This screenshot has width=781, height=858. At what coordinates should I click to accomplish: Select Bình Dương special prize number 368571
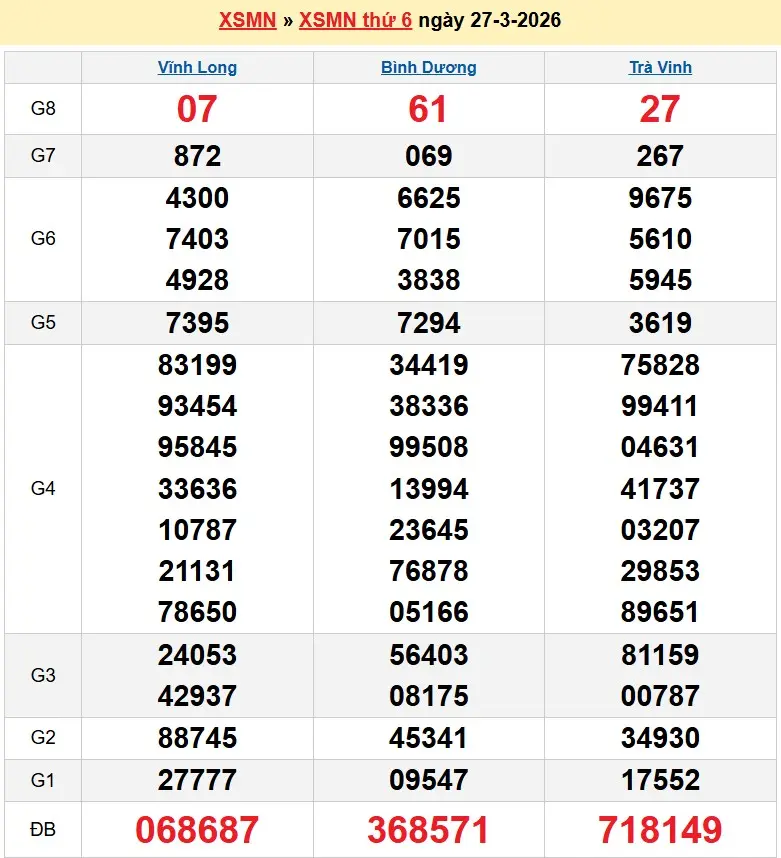pyautogui.click(x=428, y=830)
